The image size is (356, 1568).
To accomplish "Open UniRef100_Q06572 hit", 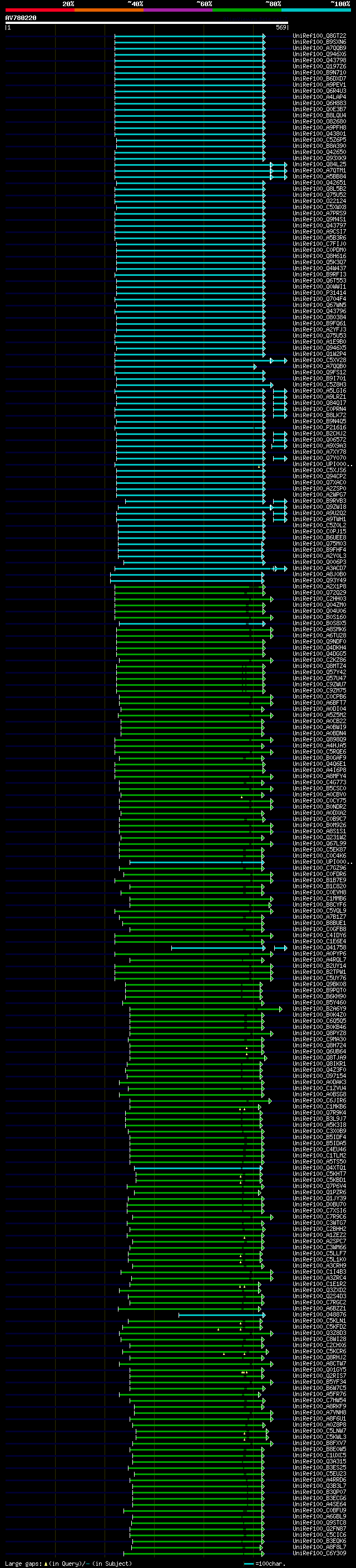I will coord(319,439).
